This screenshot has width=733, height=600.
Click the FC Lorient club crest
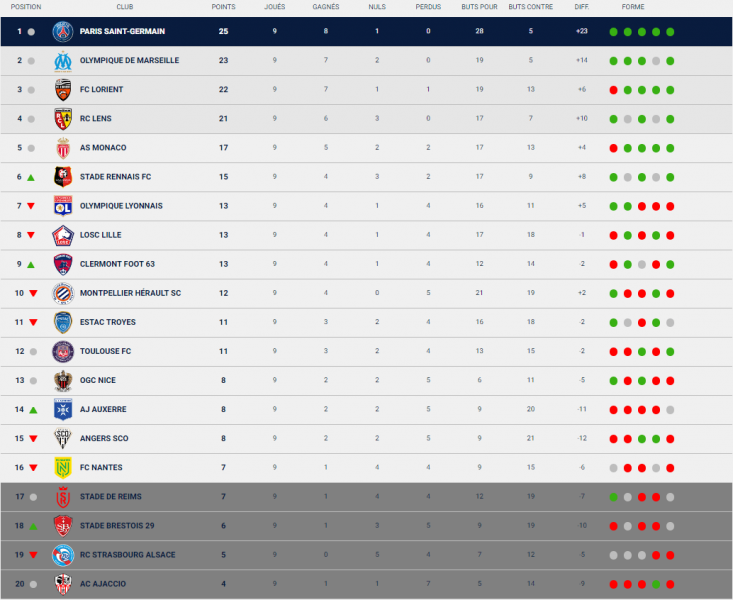pos(64,89)
